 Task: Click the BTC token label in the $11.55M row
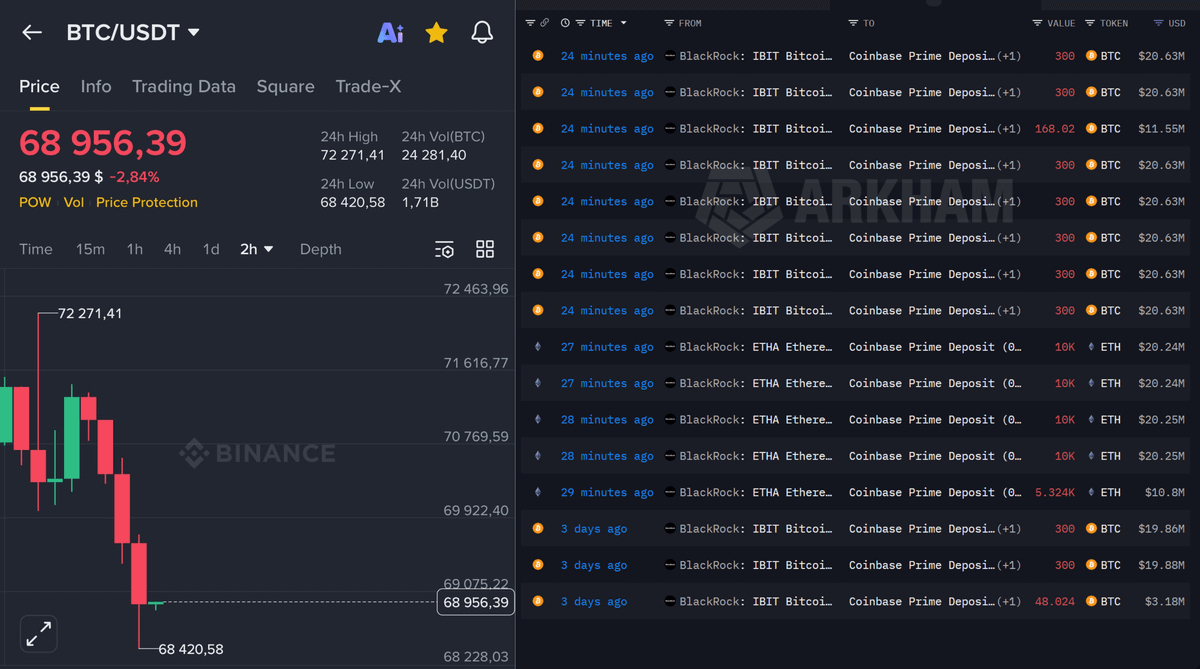click(x=1110, y=129)
